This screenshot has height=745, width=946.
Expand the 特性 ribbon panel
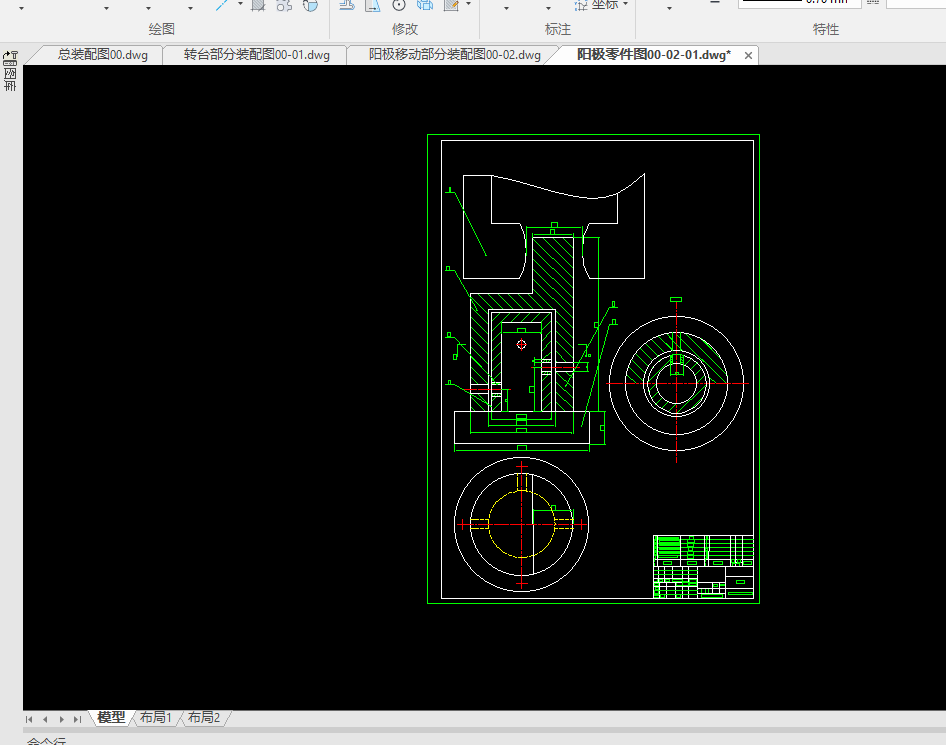click(825, 29)
